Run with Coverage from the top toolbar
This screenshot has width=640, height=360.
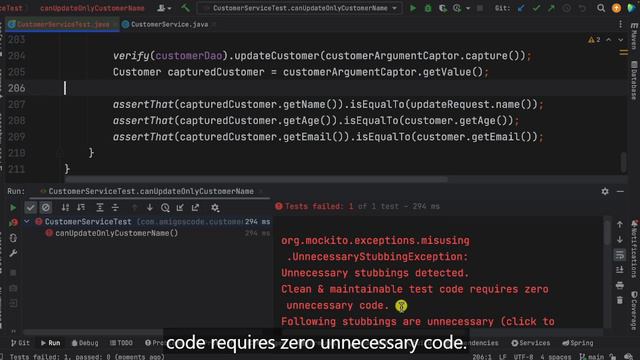click(442, 8)
